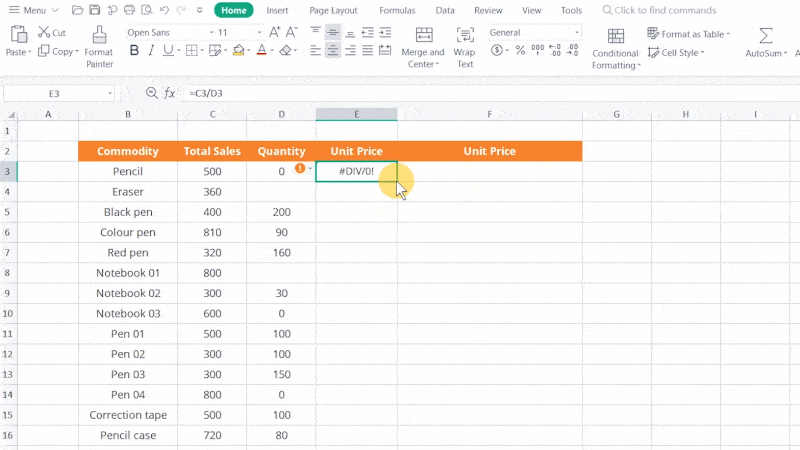Decrease indent
The width and height of the screenshot is (800, 450).
[367, 33]
